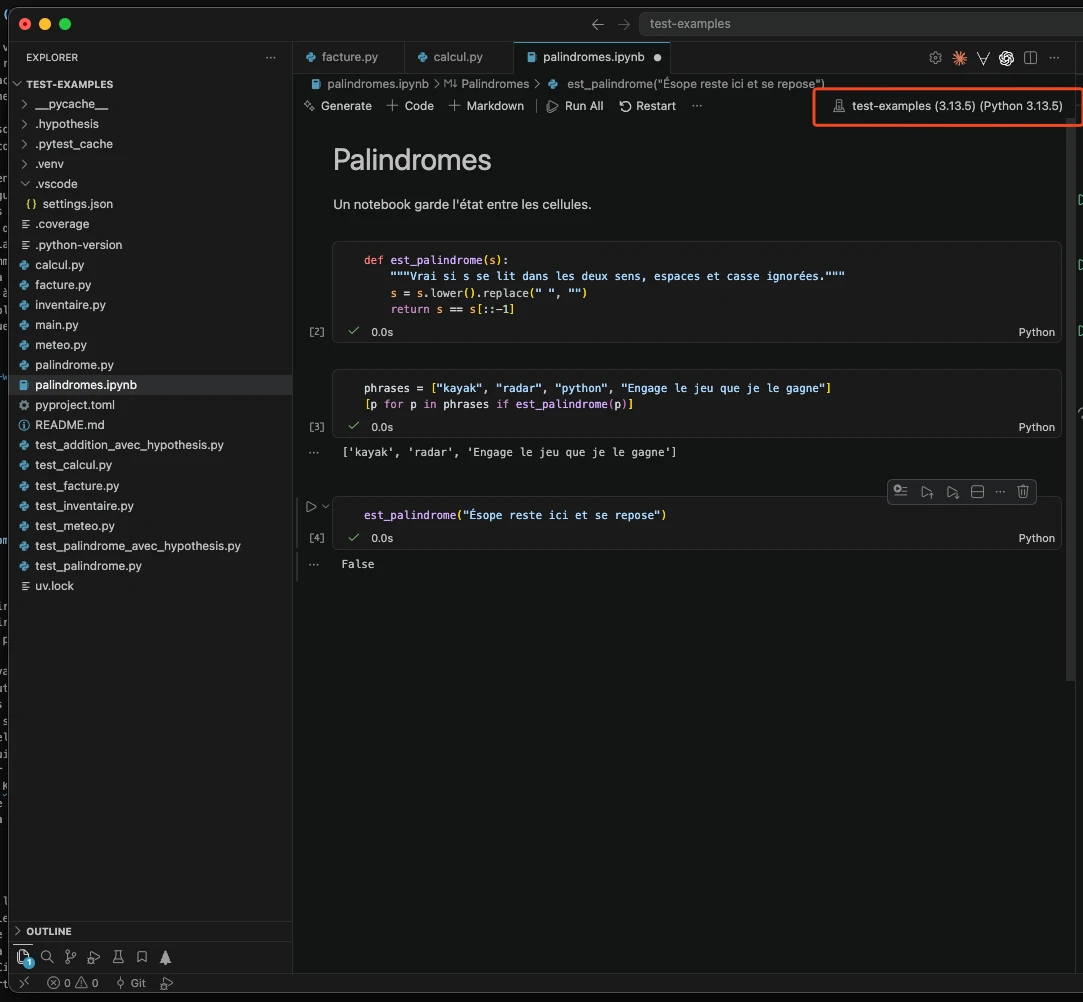Switch to the facture.py tab
Image resolution: width=1083 pixels, height=1002 pixels.
349,57
